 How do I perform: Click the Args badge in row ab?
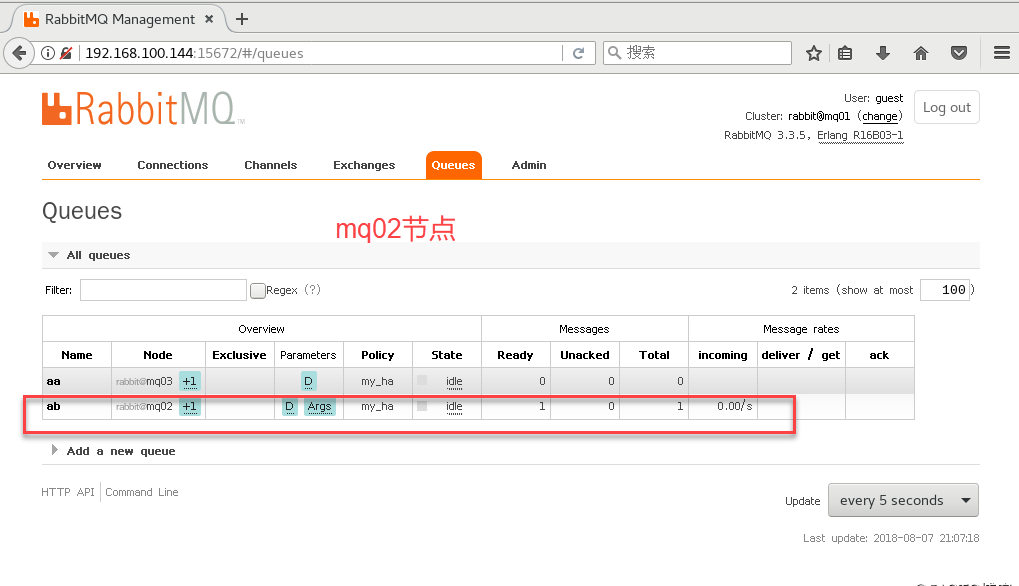[x=319, y=406]
